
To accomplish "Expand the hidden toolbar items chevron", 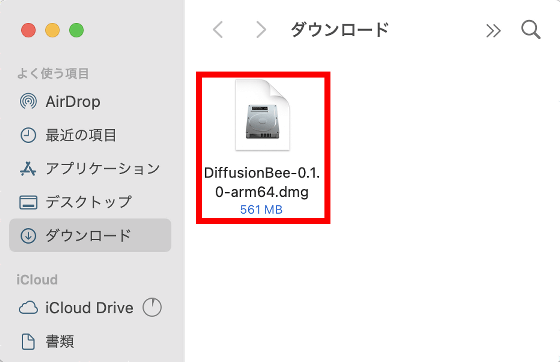I will click(x=493, y=31).
